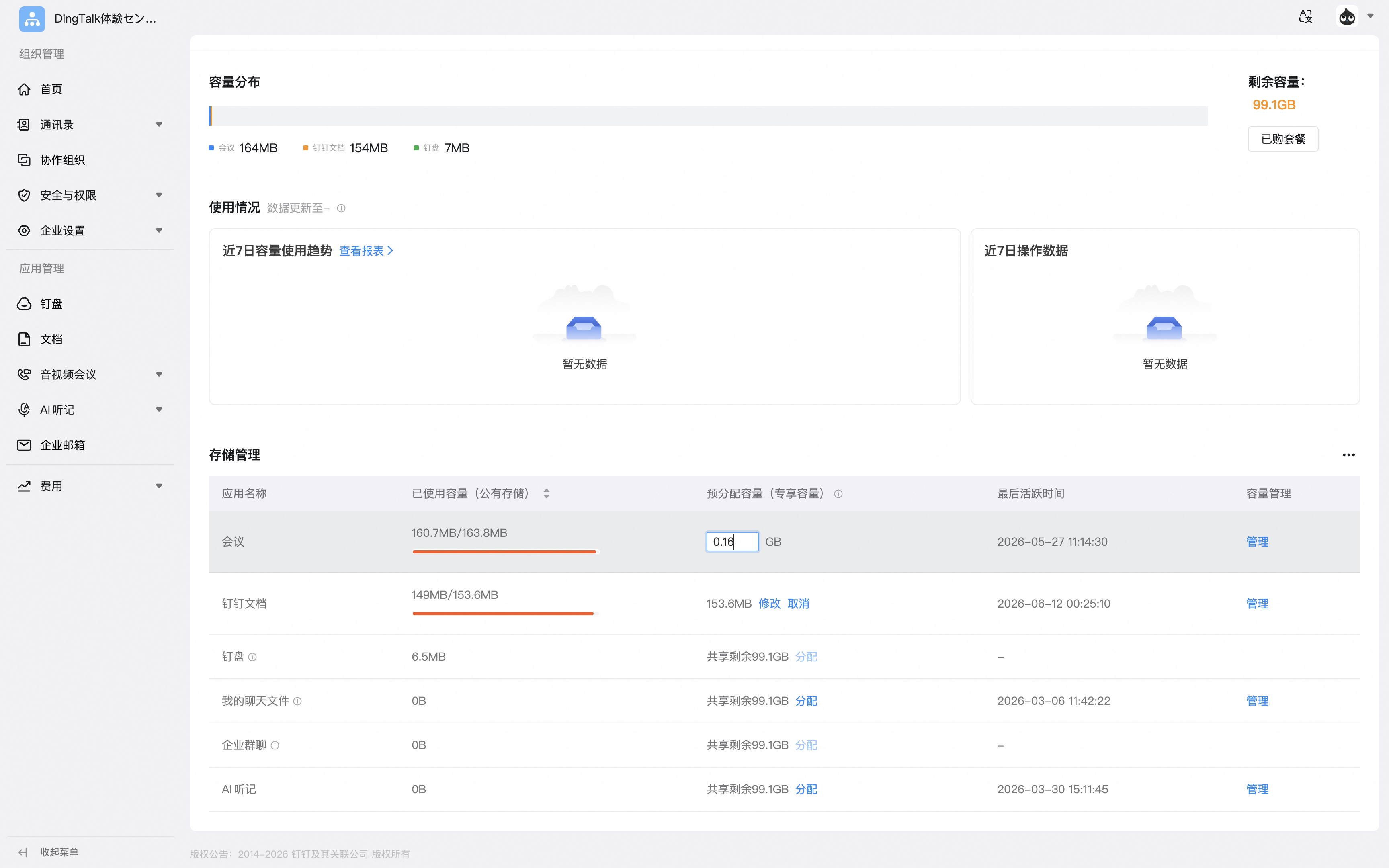Click the 已购套餐 button
The height and width of the screenshot is (868, 1389).
(x=1283, y=139)
